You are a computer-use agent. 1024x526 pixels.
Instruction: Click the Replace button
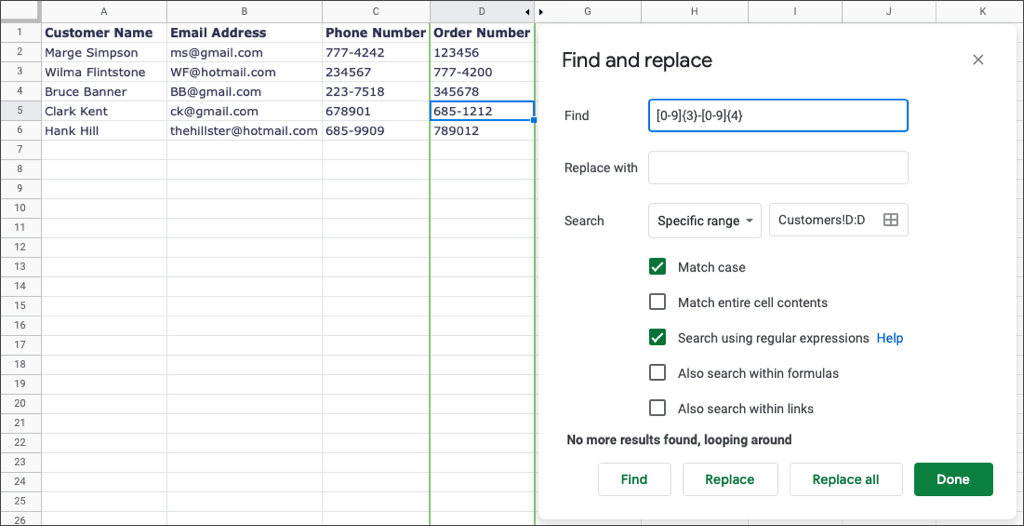pyautogui.click(x=729, y=479)
